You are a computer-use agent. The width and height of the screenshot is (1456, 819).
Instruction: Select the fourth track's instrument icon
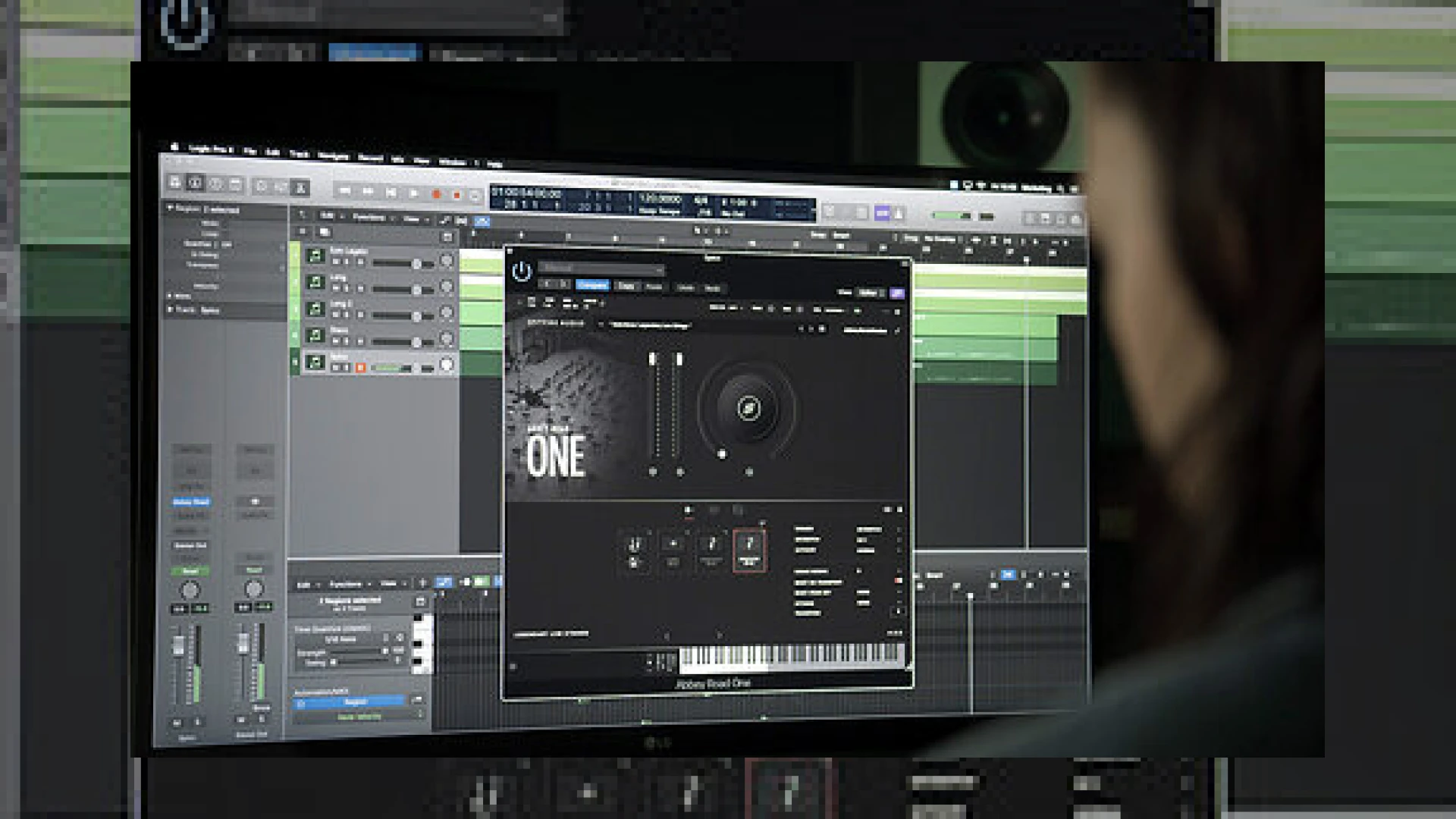tap(315, 335)
